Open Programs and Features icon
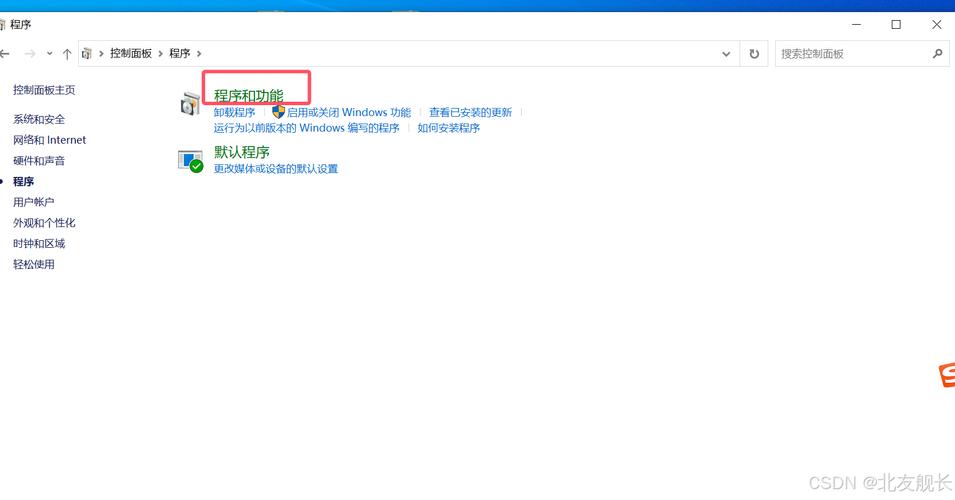 click(x=190, y=104)
